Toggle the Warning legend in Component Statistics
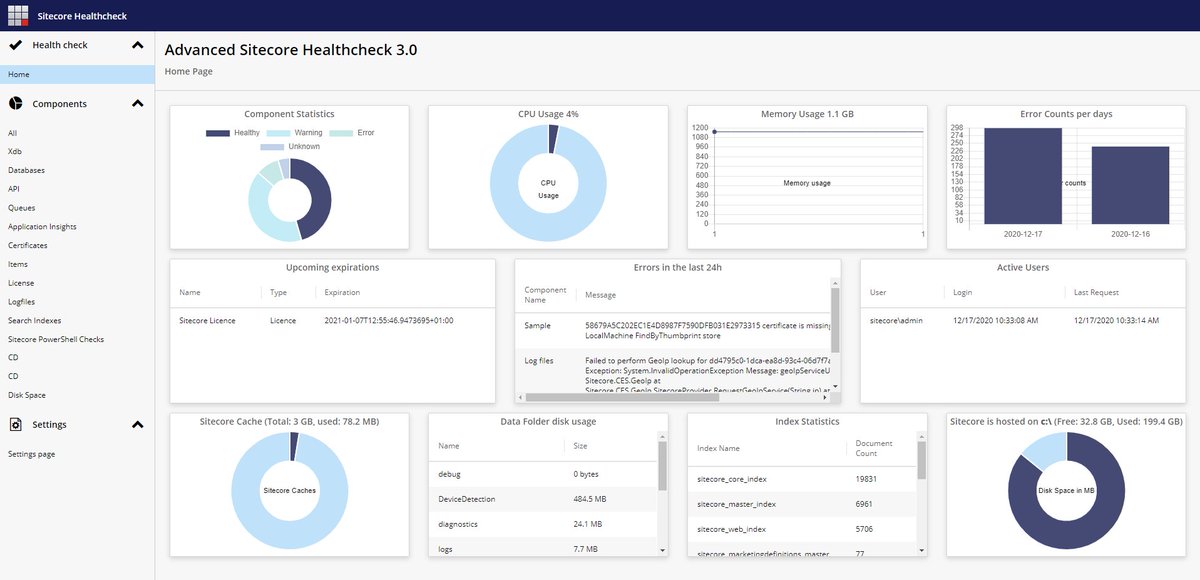This screenshot has height=580, width=1200. tap(295, 133)
